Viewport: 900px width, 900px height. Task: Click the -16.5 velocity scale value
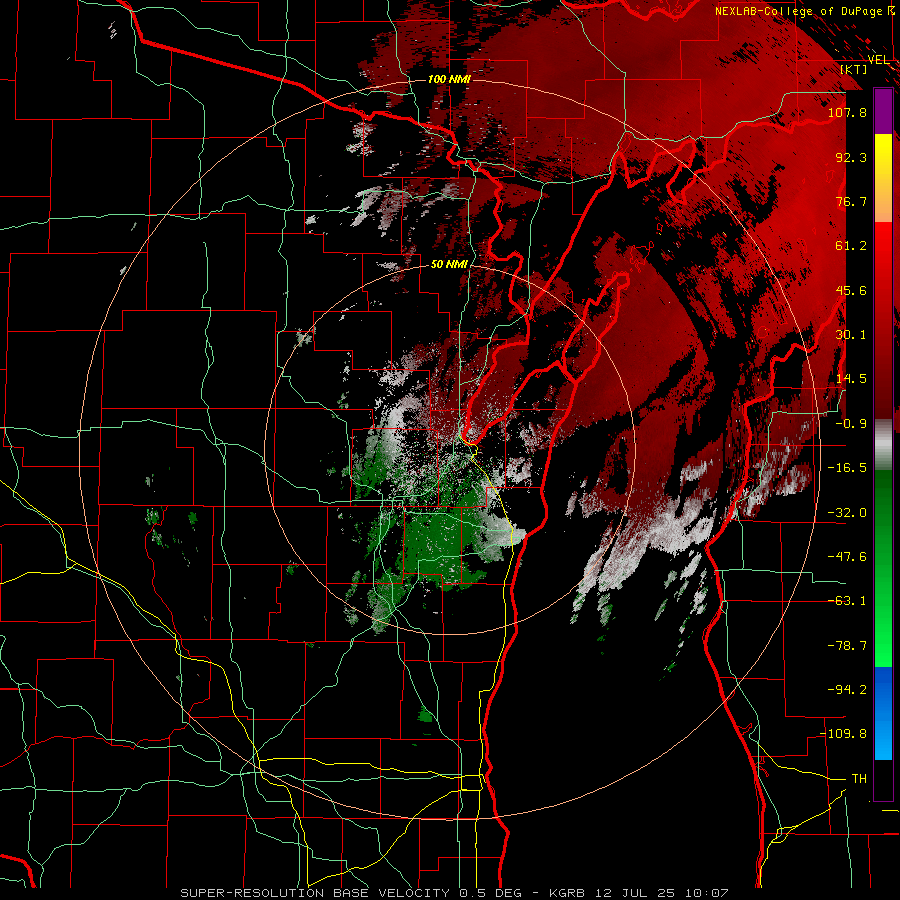tap(847, 468)
